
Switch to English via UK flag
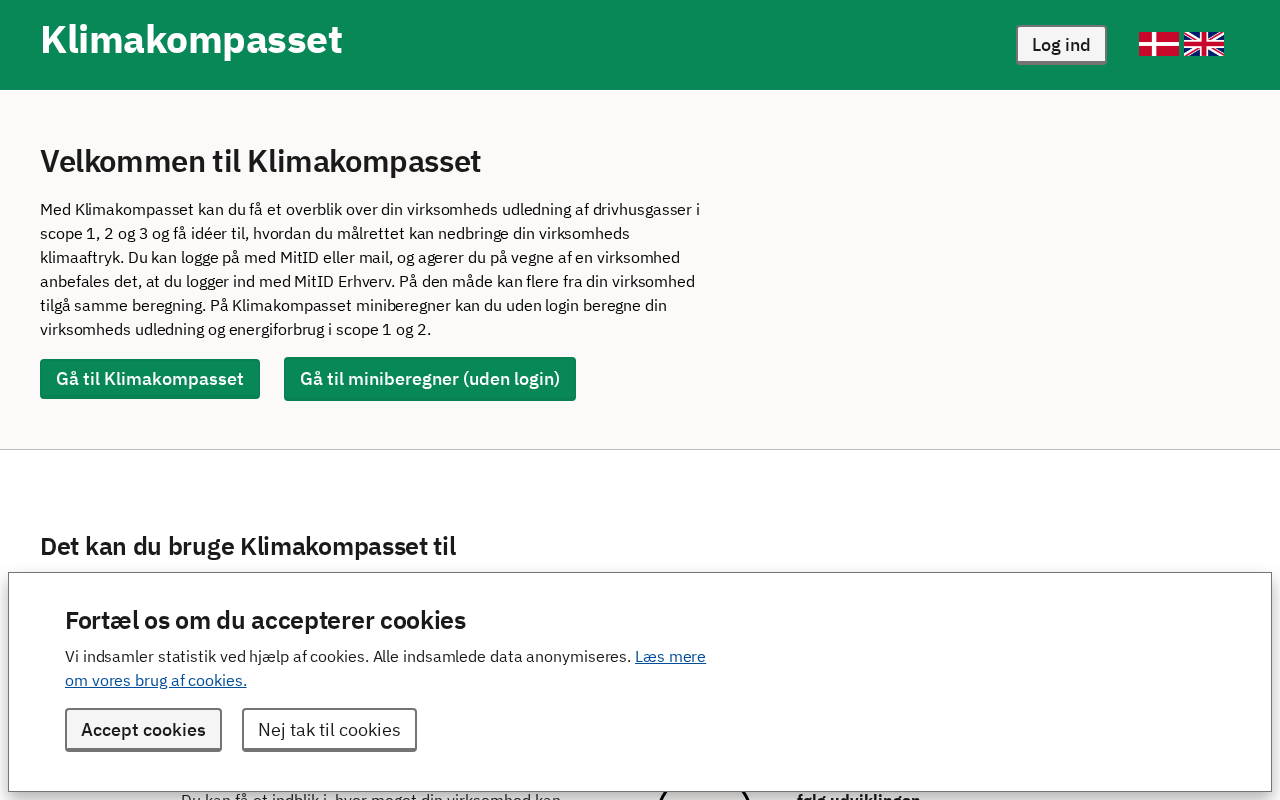pyautogui.click(x=1203, y=44)
